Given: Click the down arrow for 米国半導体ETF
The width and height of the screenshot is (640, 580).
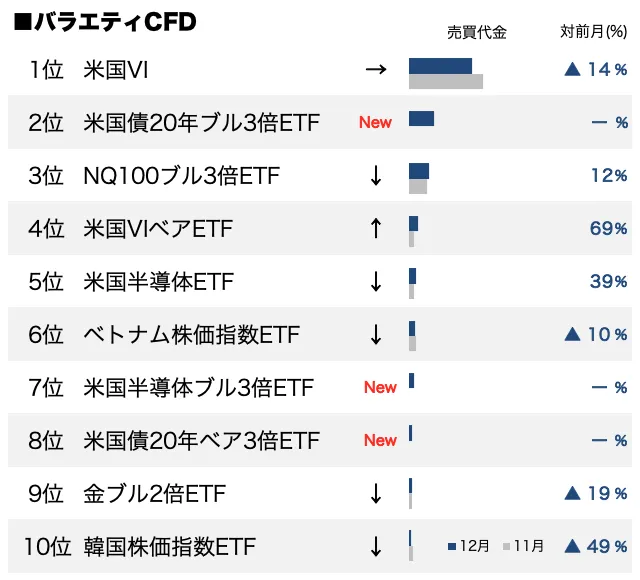Looking at the screenshot, I should pos(376,282).
